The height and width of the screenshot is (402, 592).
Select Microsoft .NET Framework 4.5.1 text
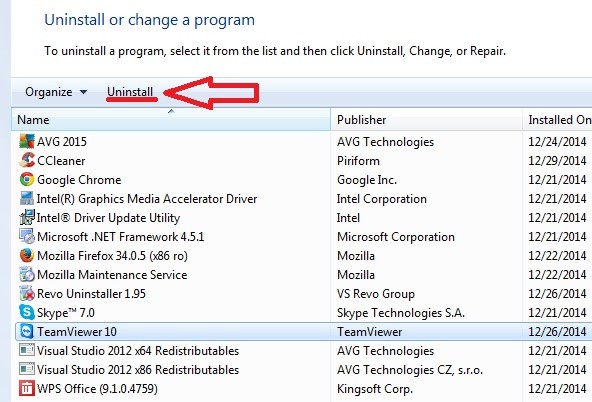(x=120, y=237)
